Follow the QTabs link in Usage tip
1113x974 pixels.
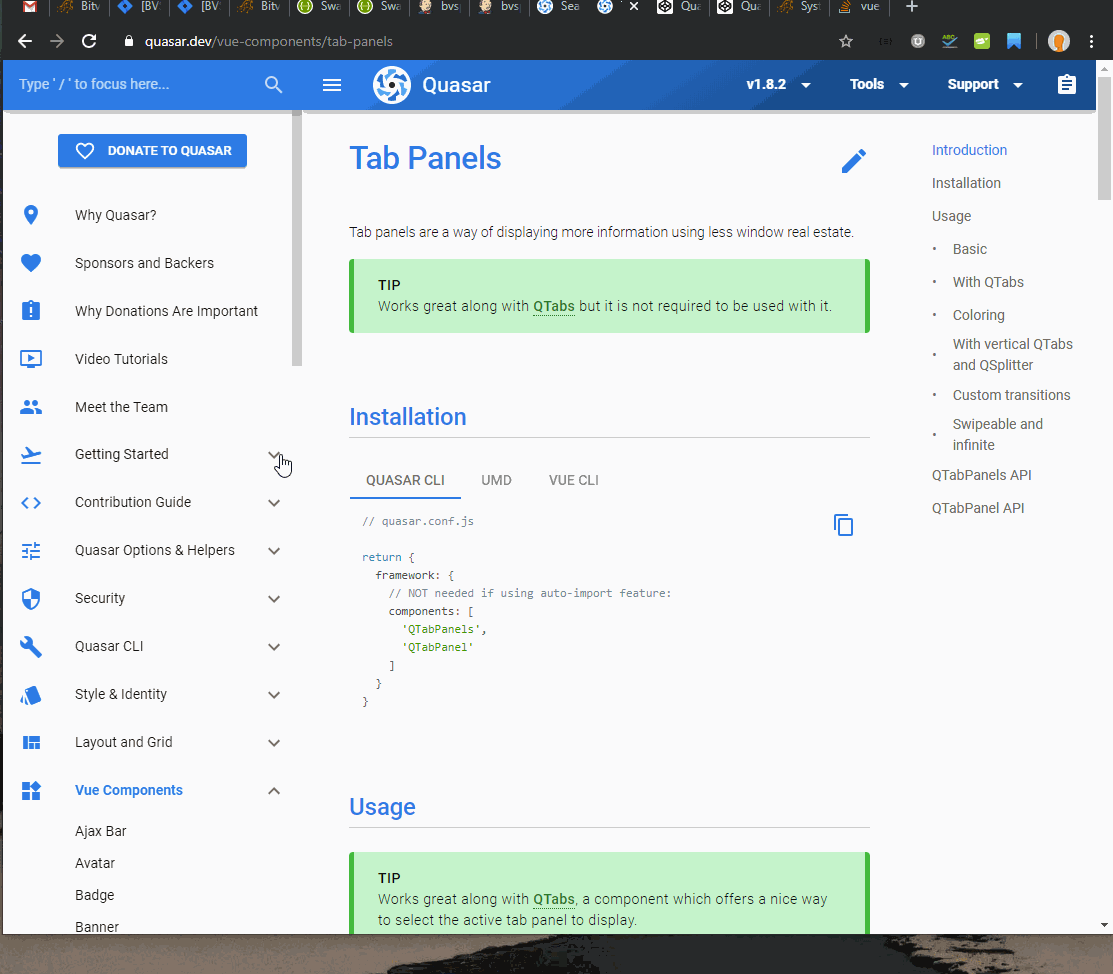[x=554, y=899]
